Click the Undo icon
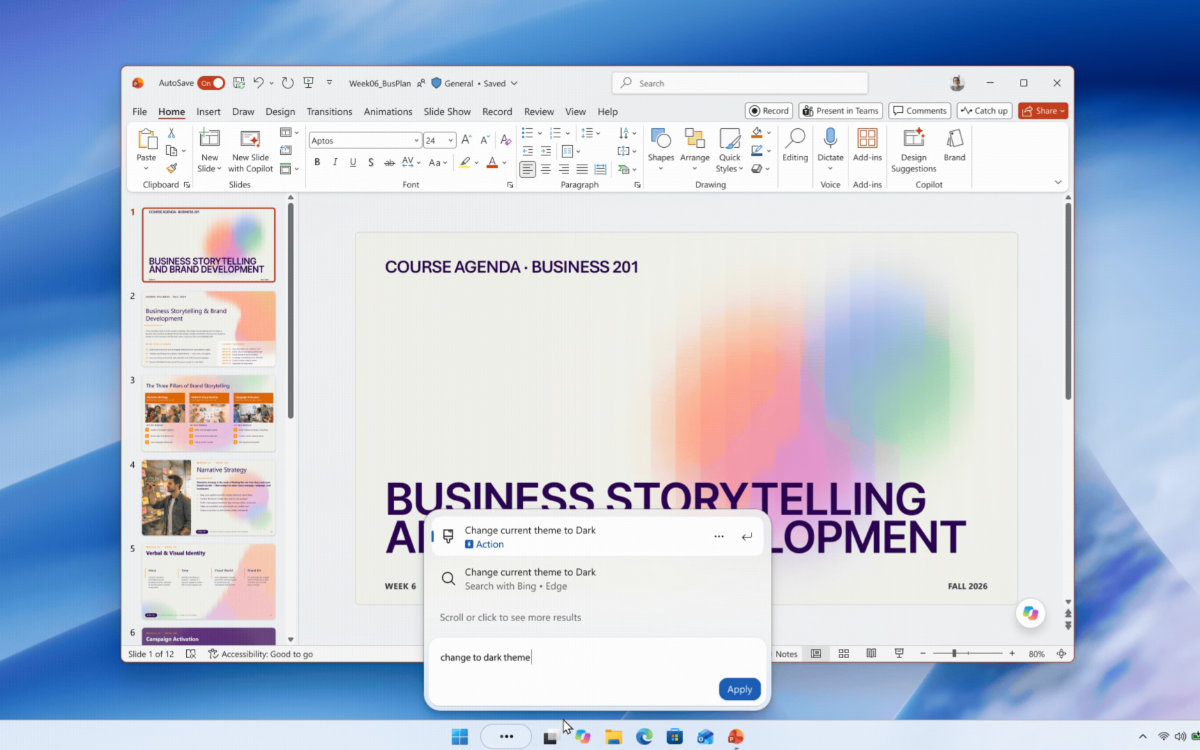The image size is (1200, 750). 259,83
